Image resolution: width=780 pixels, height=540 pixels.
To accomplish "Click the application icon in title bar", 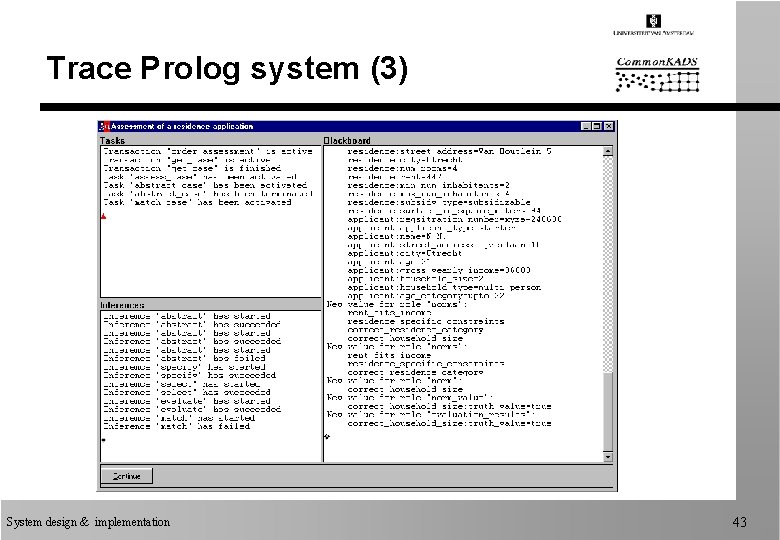I will click(x=104, y=126).
